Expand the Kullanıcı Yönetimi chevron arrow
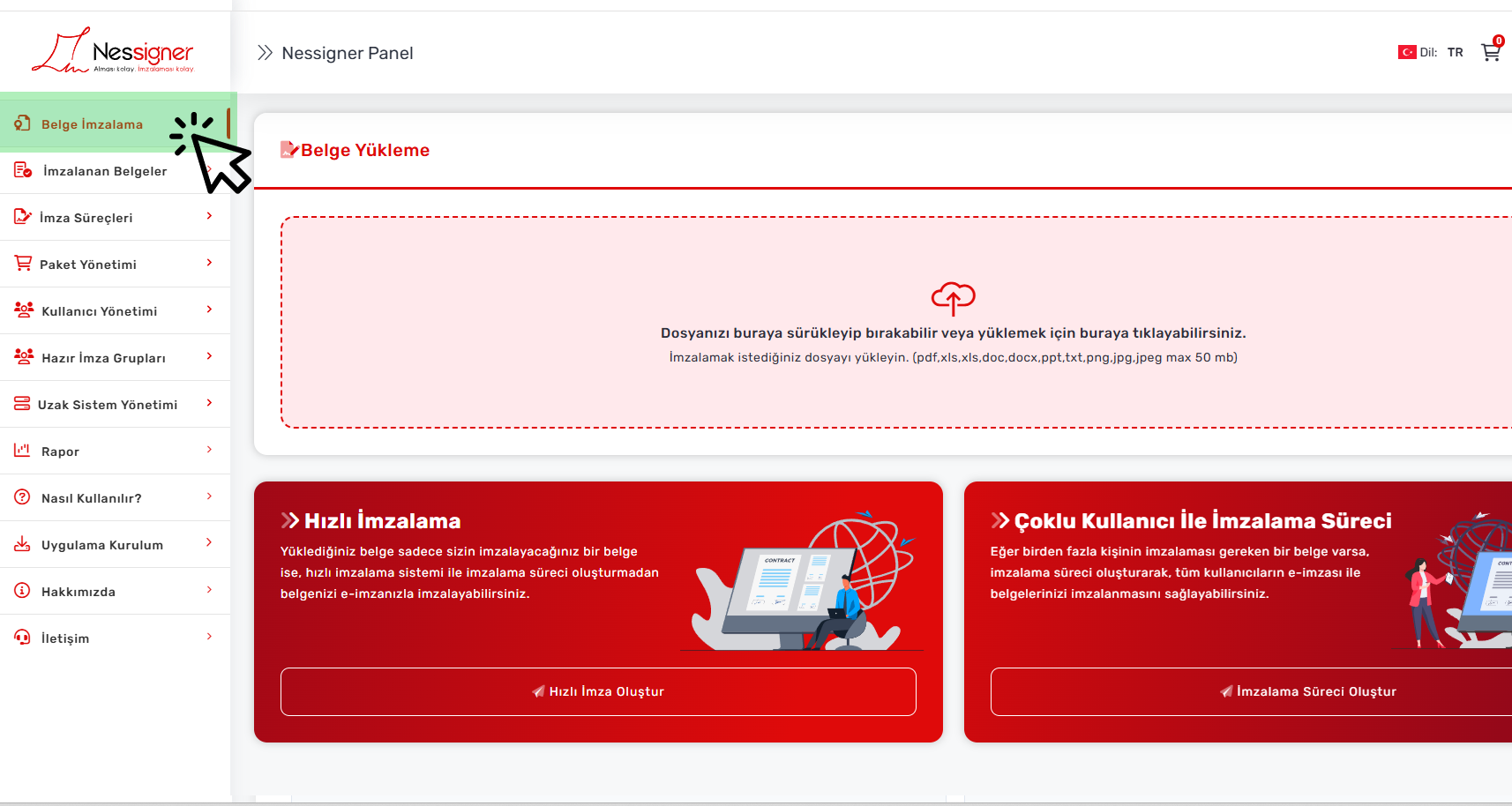 (x=209, y=310)
